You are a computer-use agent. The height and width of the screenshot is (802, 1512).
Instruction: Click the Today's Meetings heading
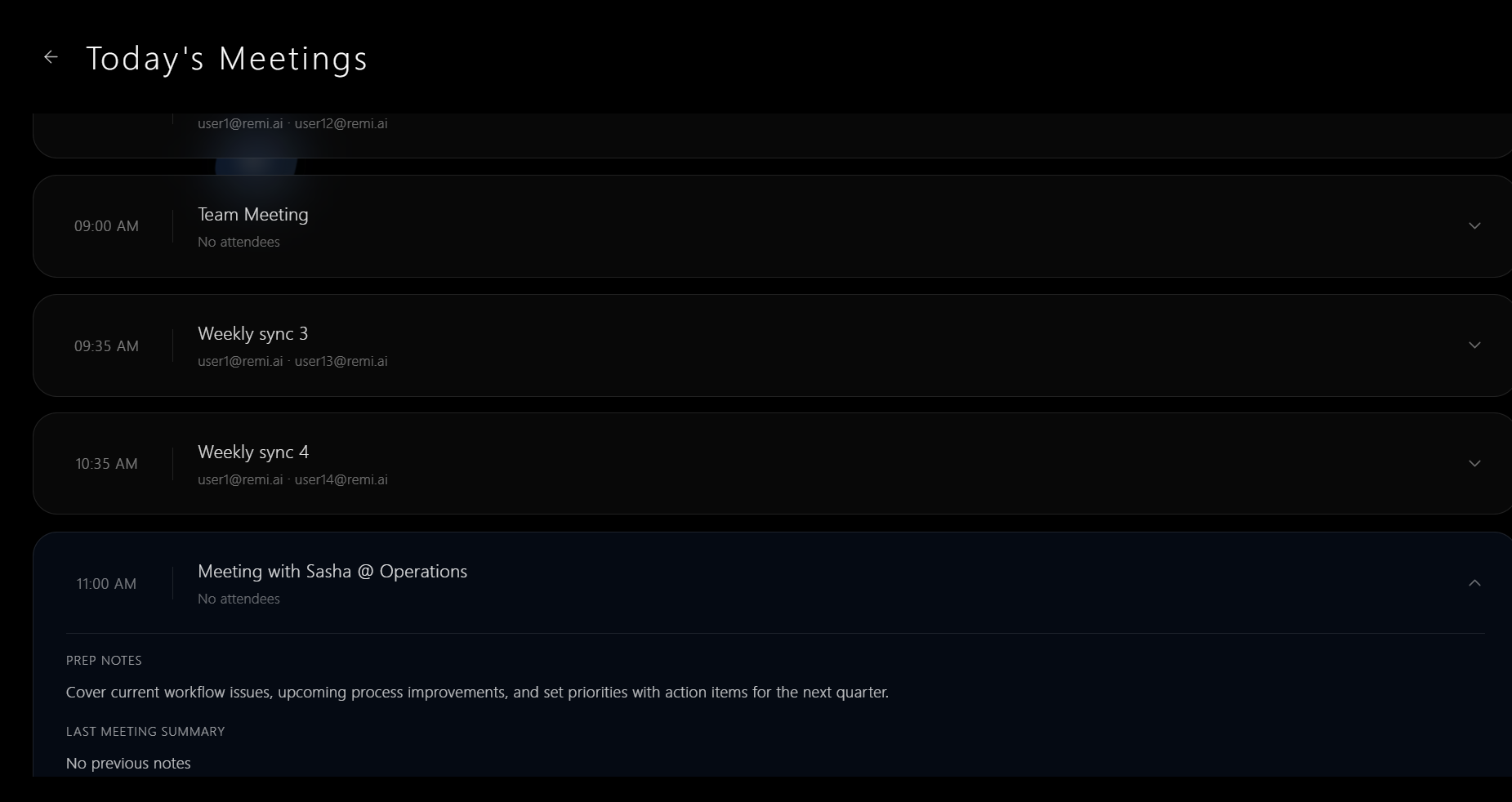227,59
